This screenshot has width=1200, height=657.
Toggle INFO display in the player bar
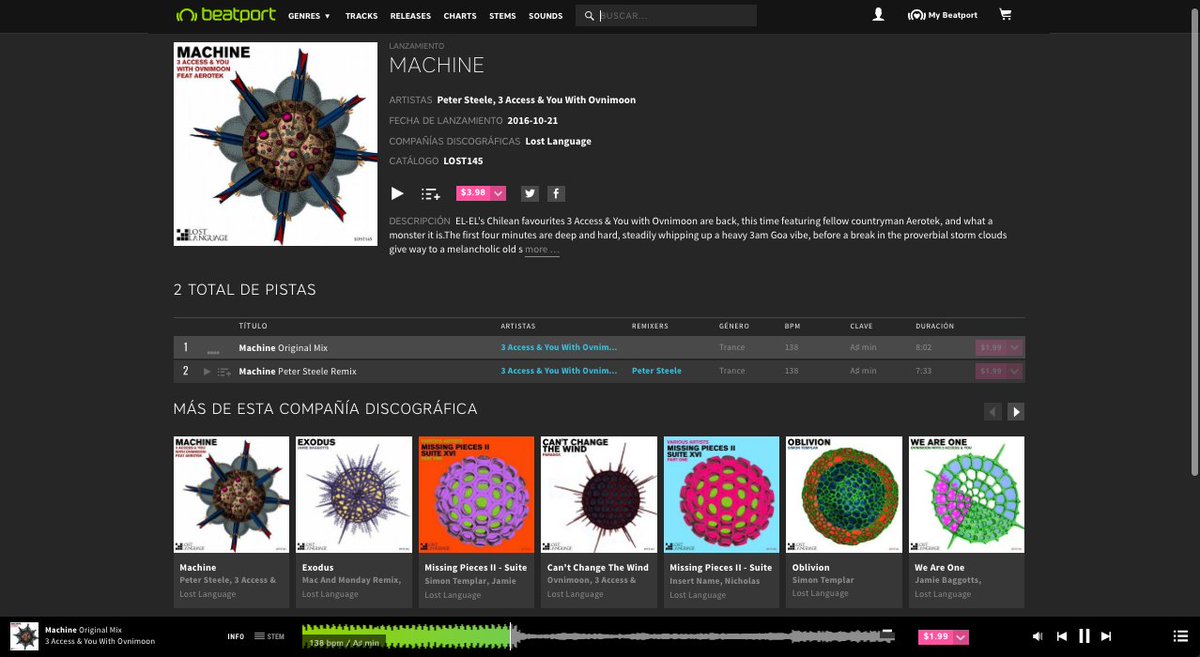[x=236, y=636]
